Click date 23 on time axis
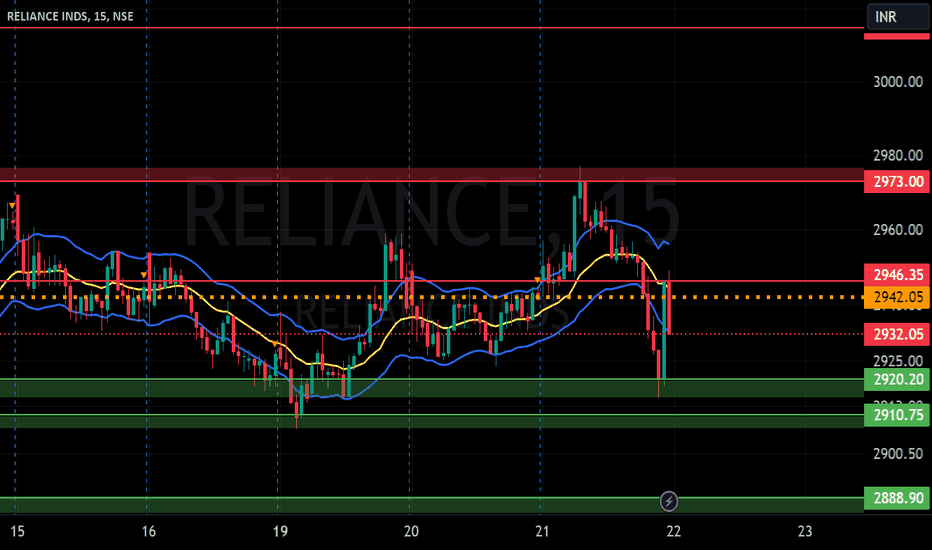The height and width of the screenshot is (550, 932). point(805,531)
